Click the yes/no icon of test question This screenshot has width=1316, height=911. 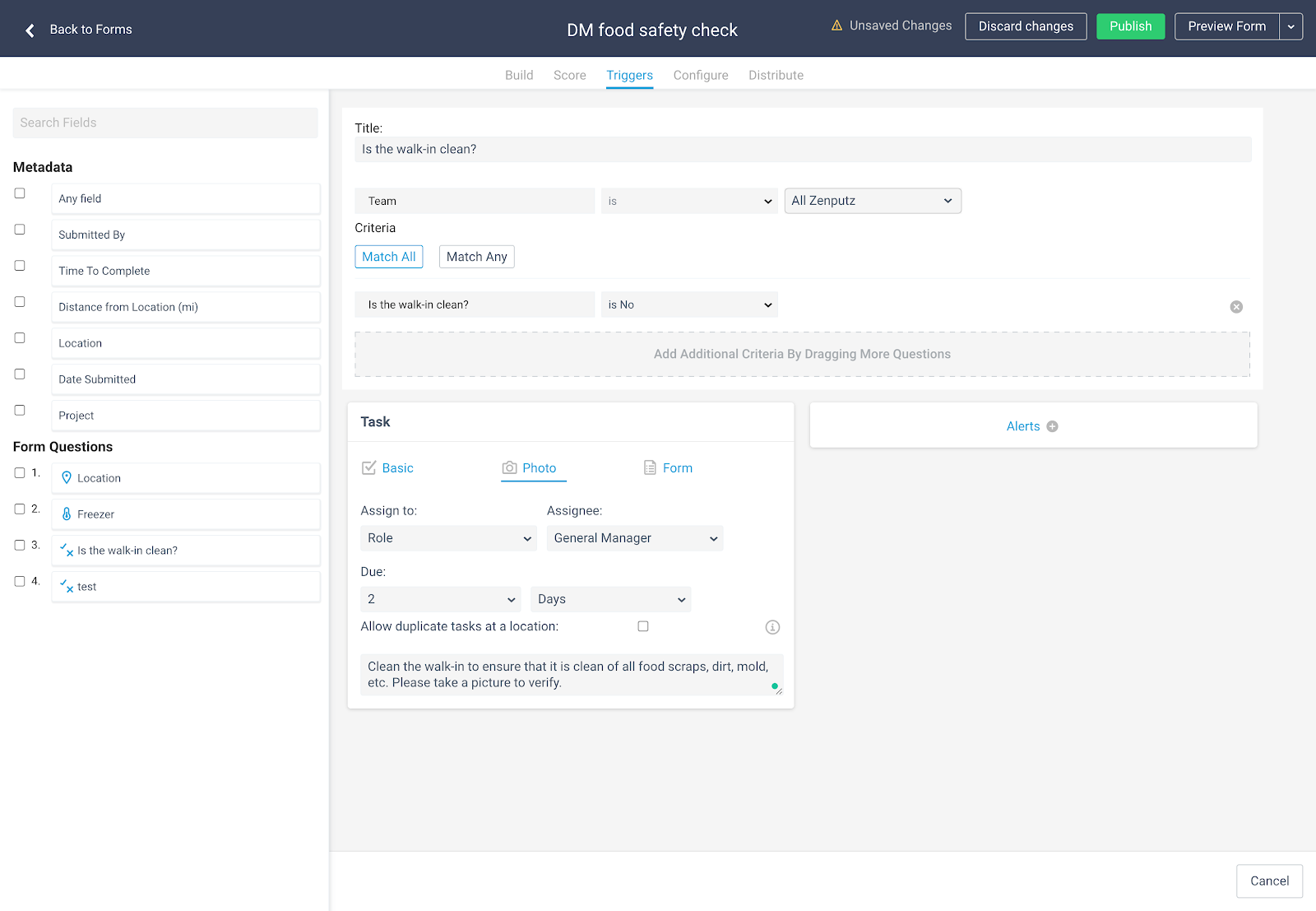67,586
